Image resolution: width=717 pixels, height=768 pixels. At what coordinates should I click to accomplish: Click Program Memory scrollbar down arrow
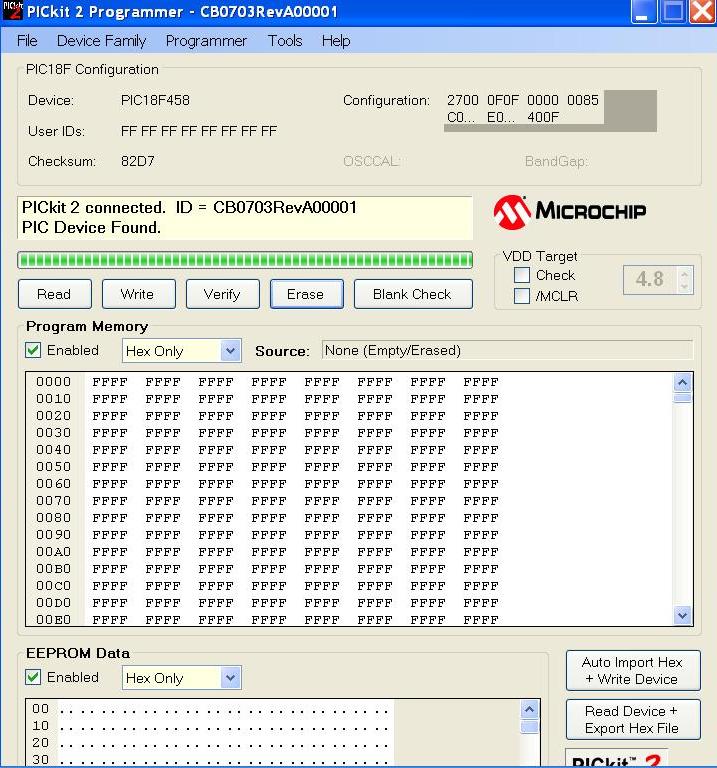tap(683, 615)
